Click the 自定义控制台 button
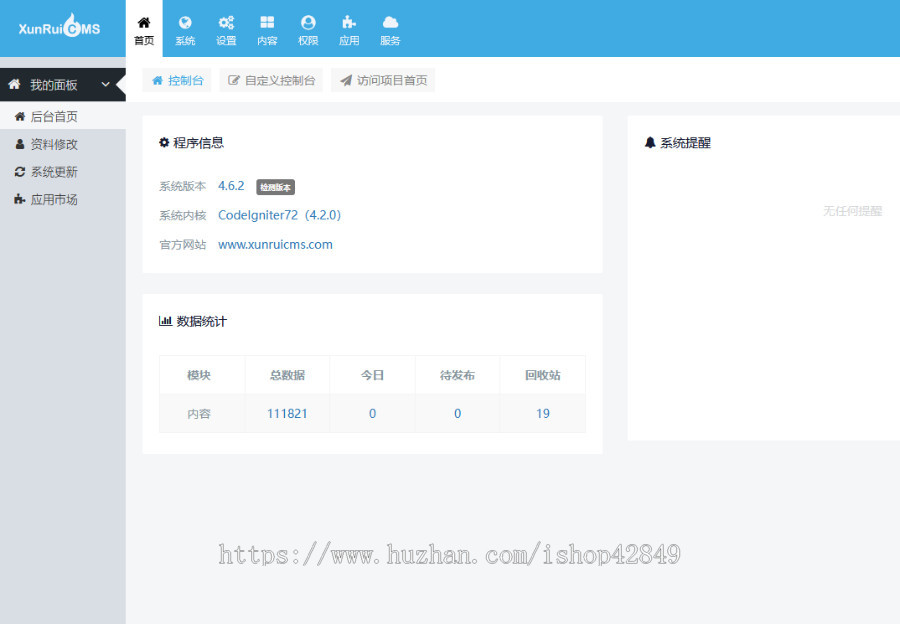Image resolution: width=900 pixels, height=624 pixels. [271, 80]
